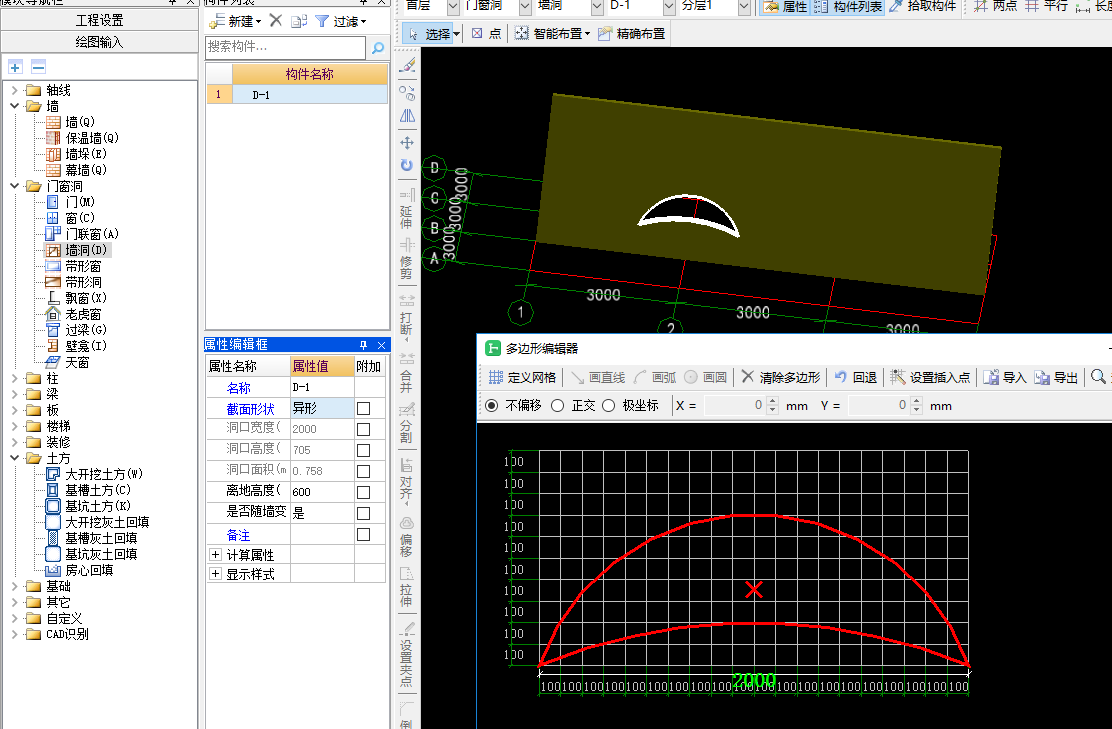Open 工程设置 section

pos(99,21)
